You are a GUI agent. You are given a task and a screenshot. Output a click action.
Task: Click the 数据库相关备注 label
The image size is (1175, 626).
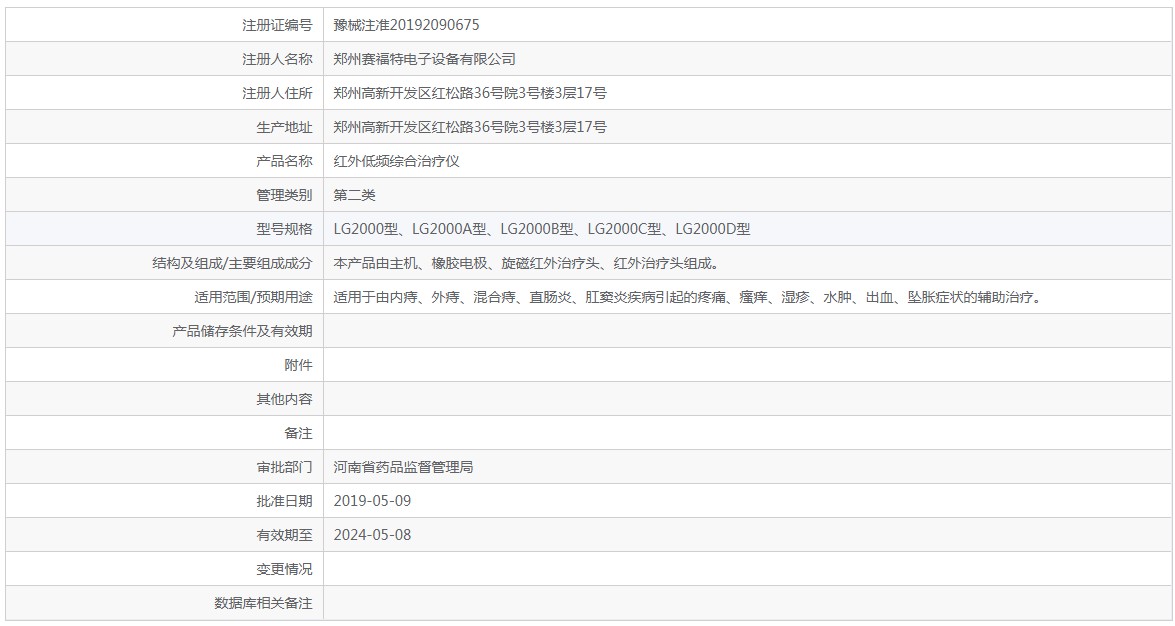263,604
